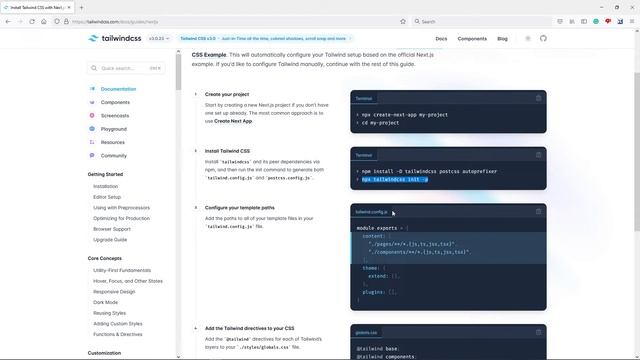Copy the globals.css code block
The height and width of the screenshot is (360, 640).
(x=538, y=332)
